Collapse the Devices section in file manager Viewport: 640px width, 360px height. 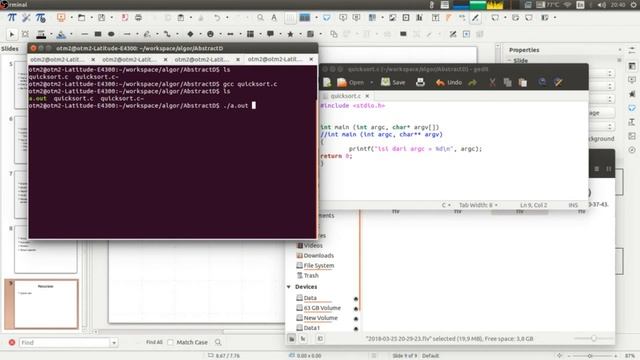(289, 287)
